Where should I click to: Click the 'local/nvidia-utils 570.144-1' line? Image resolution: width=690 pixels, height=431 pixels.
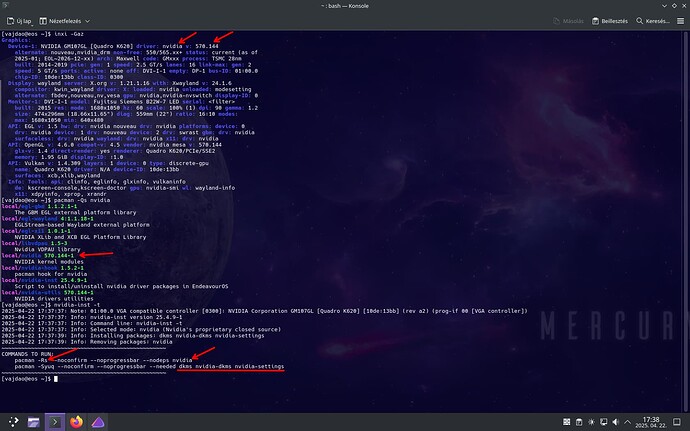[x=47, y=293]
